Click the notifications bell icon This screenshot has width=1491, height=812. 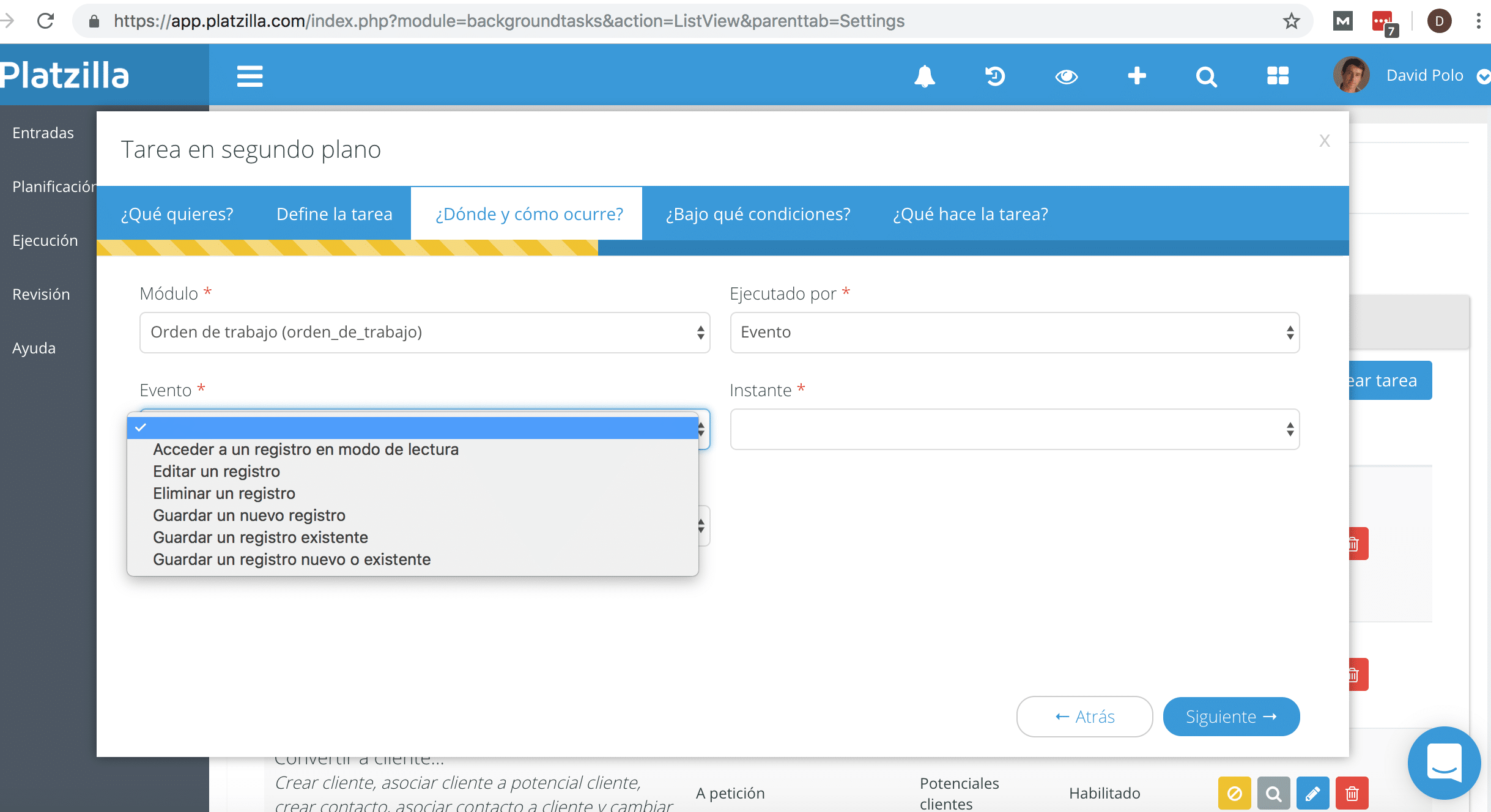click(924, 76)
